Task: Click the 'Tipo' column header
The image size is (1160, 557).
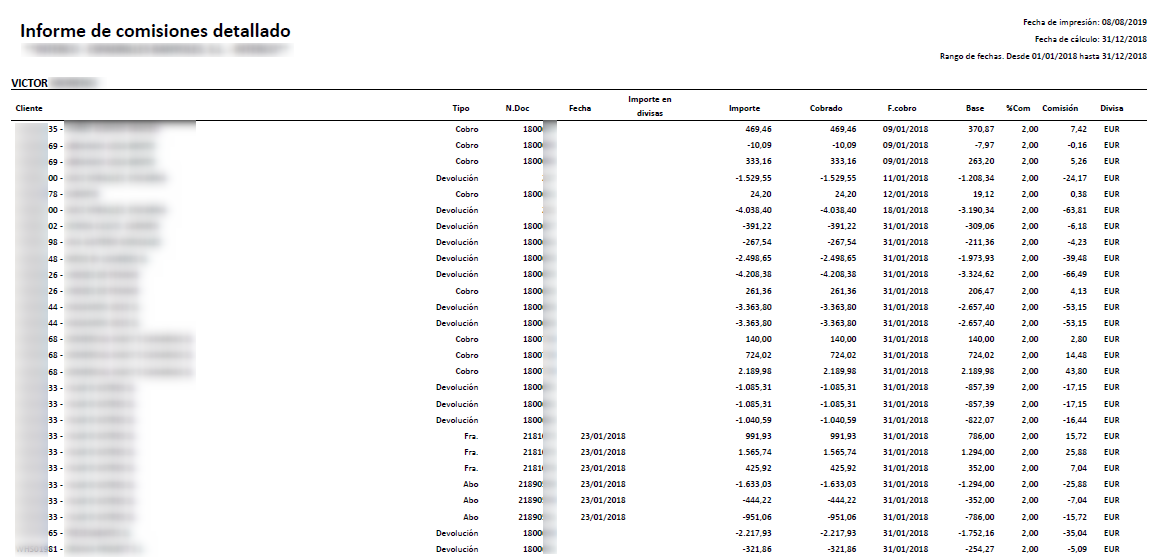Action: [x=461, y=108]
